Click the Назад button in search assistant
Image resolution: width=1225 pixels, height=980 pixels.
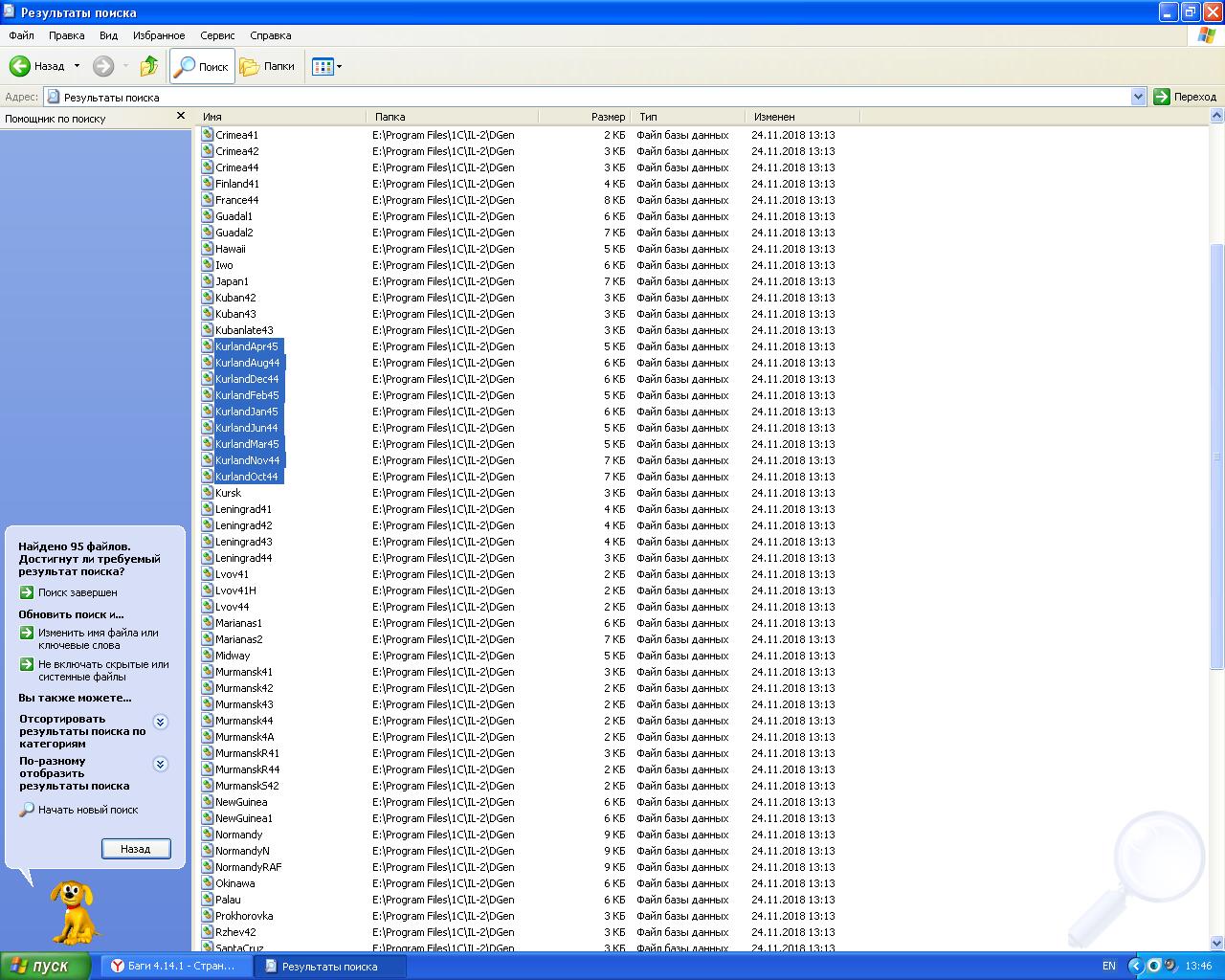coord(136,849)
